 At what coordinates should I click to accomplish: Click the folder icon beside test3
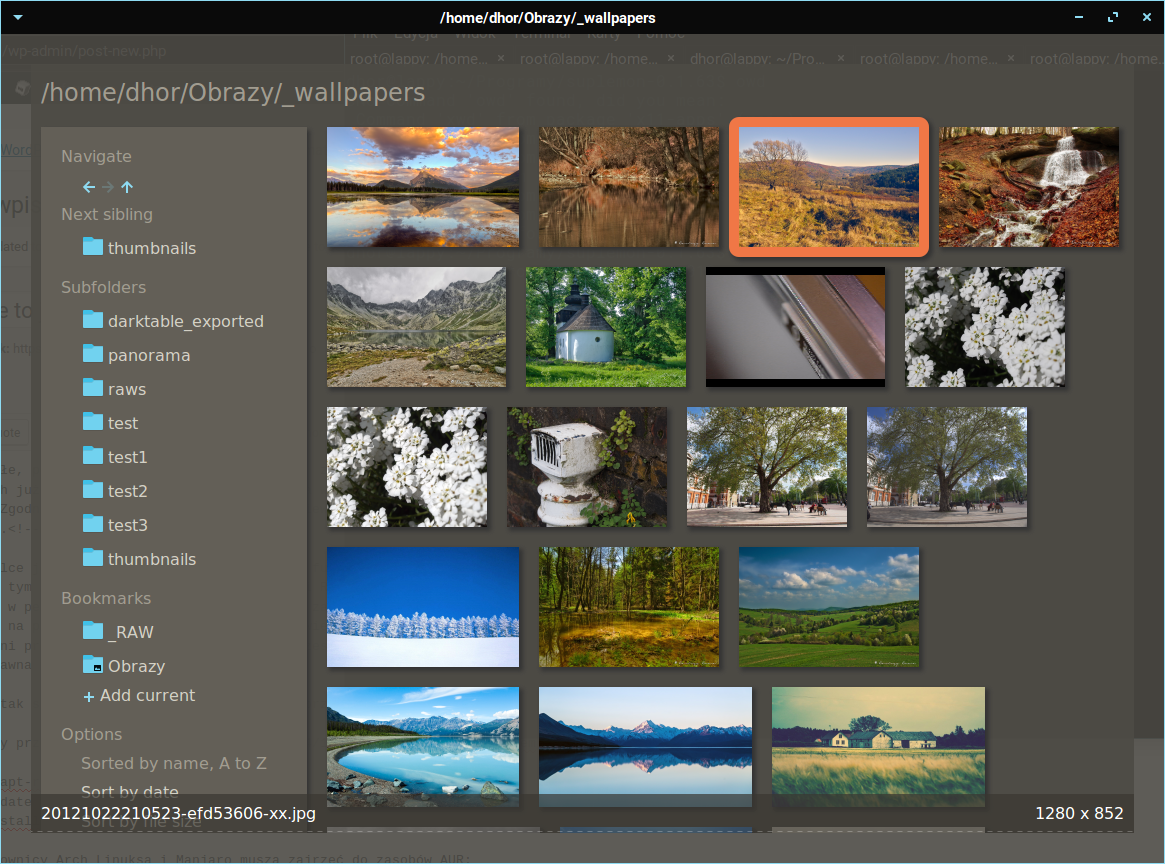(93, 524)
